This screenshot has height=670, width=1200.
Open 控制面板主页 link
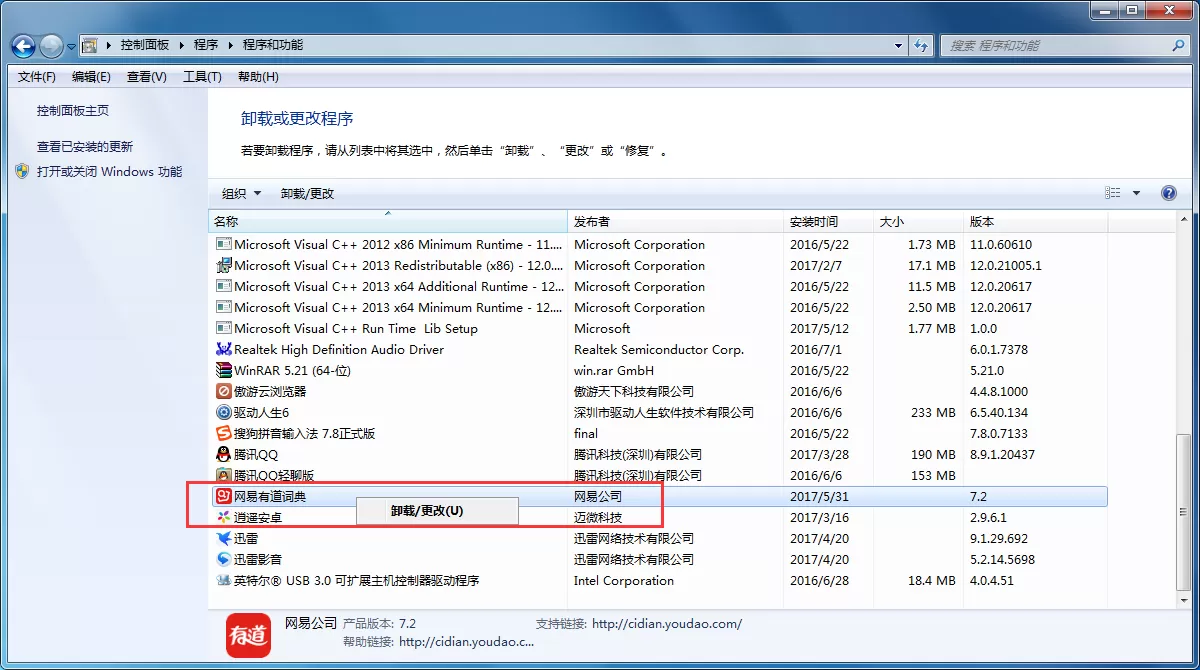click(73, 111)
